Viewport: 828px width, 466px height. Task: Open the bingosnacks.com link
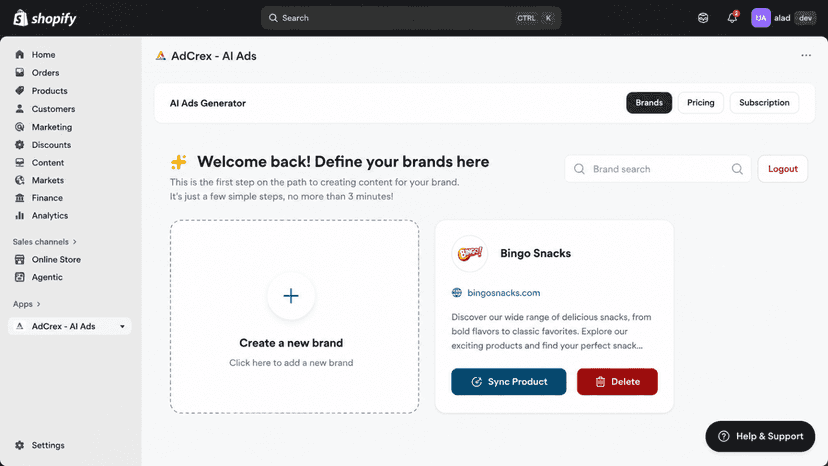[504, 293]
